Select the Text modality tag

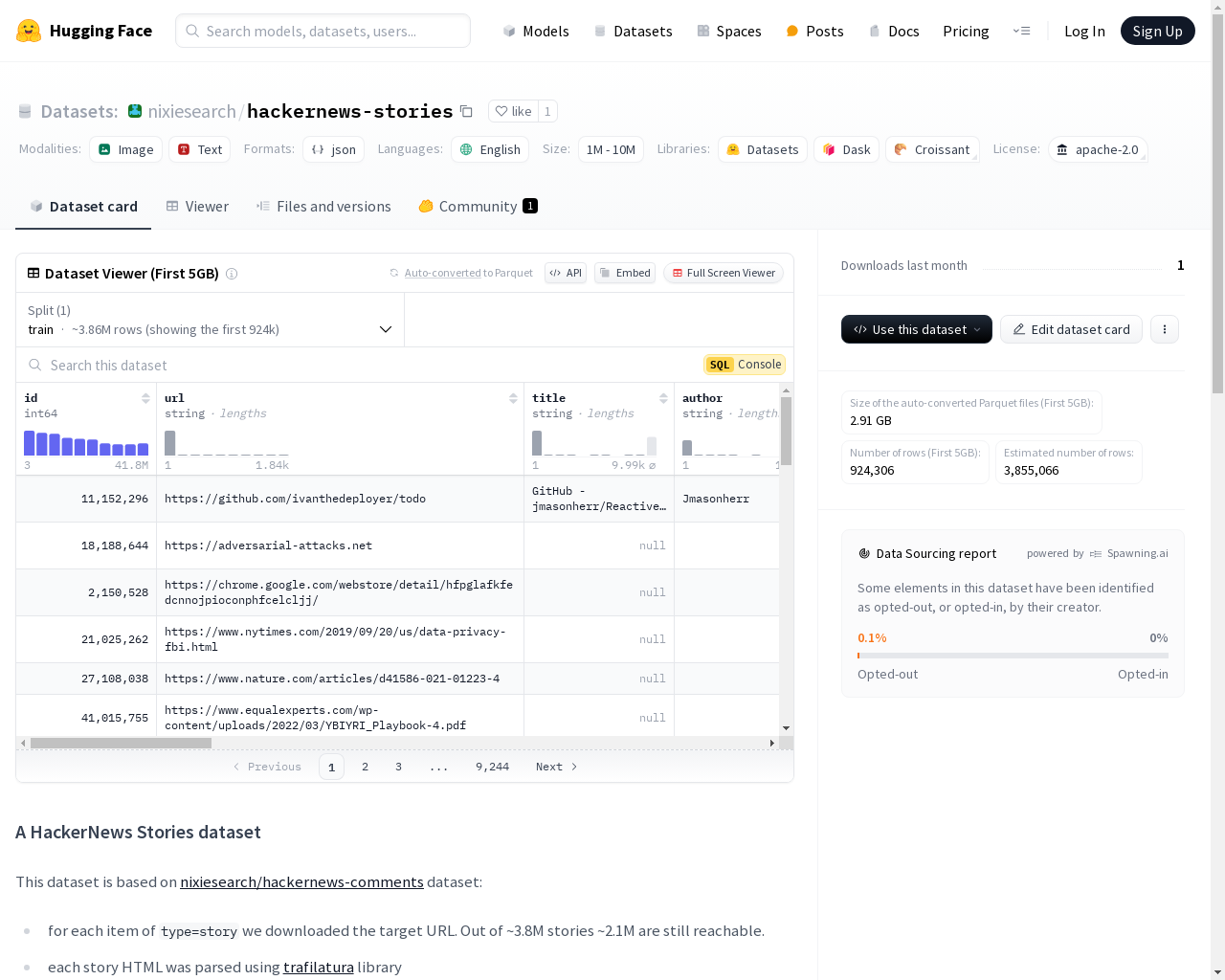(199, 149)
